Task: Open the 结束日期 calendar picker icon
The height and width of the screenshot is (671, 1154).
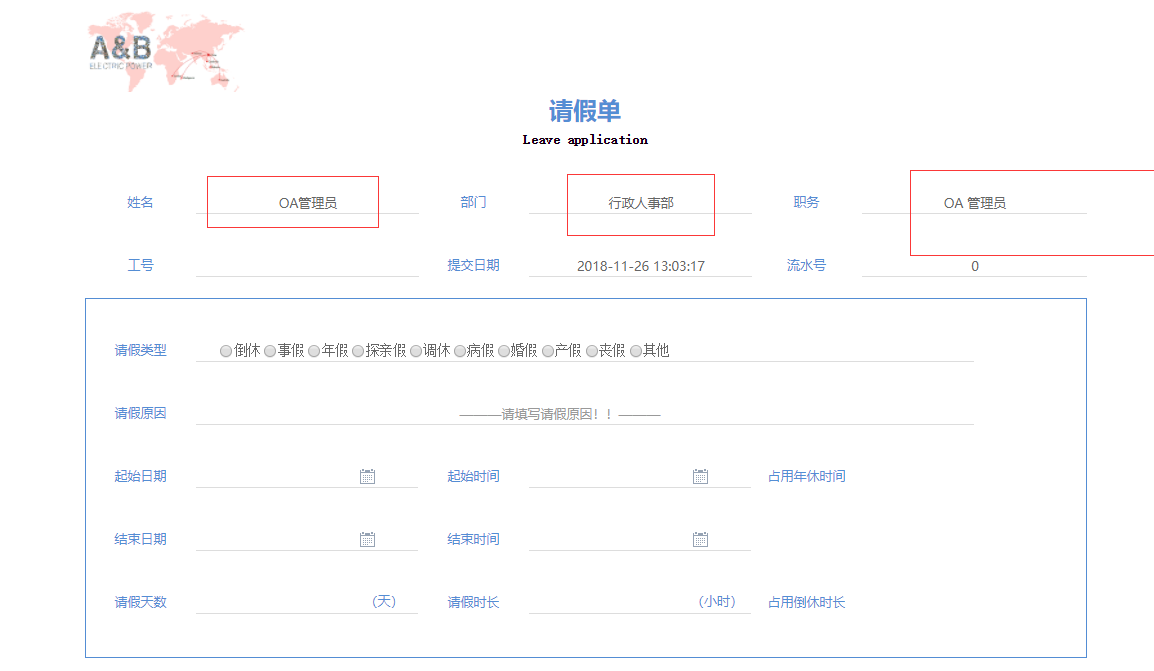Action: click(x=367, y=540)
